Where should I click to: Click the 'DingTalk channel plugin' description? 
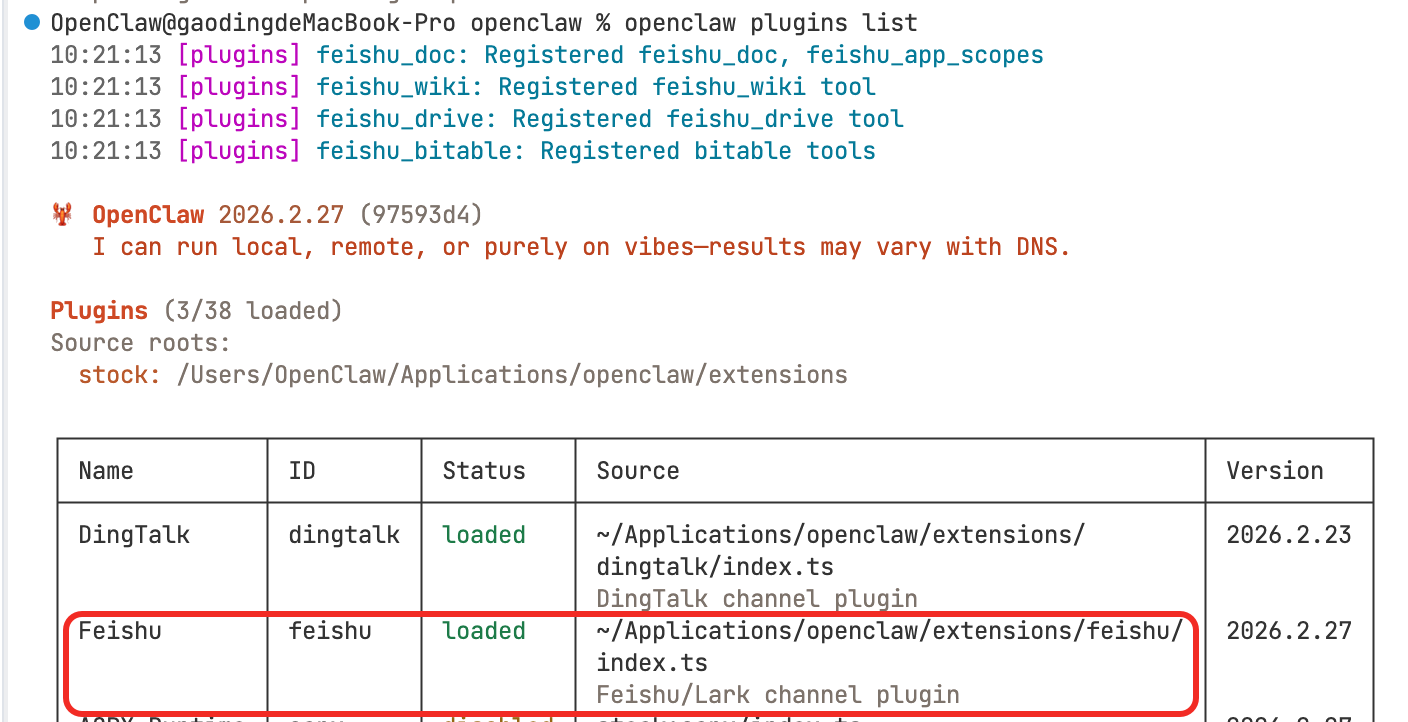(x=757, y=599)
